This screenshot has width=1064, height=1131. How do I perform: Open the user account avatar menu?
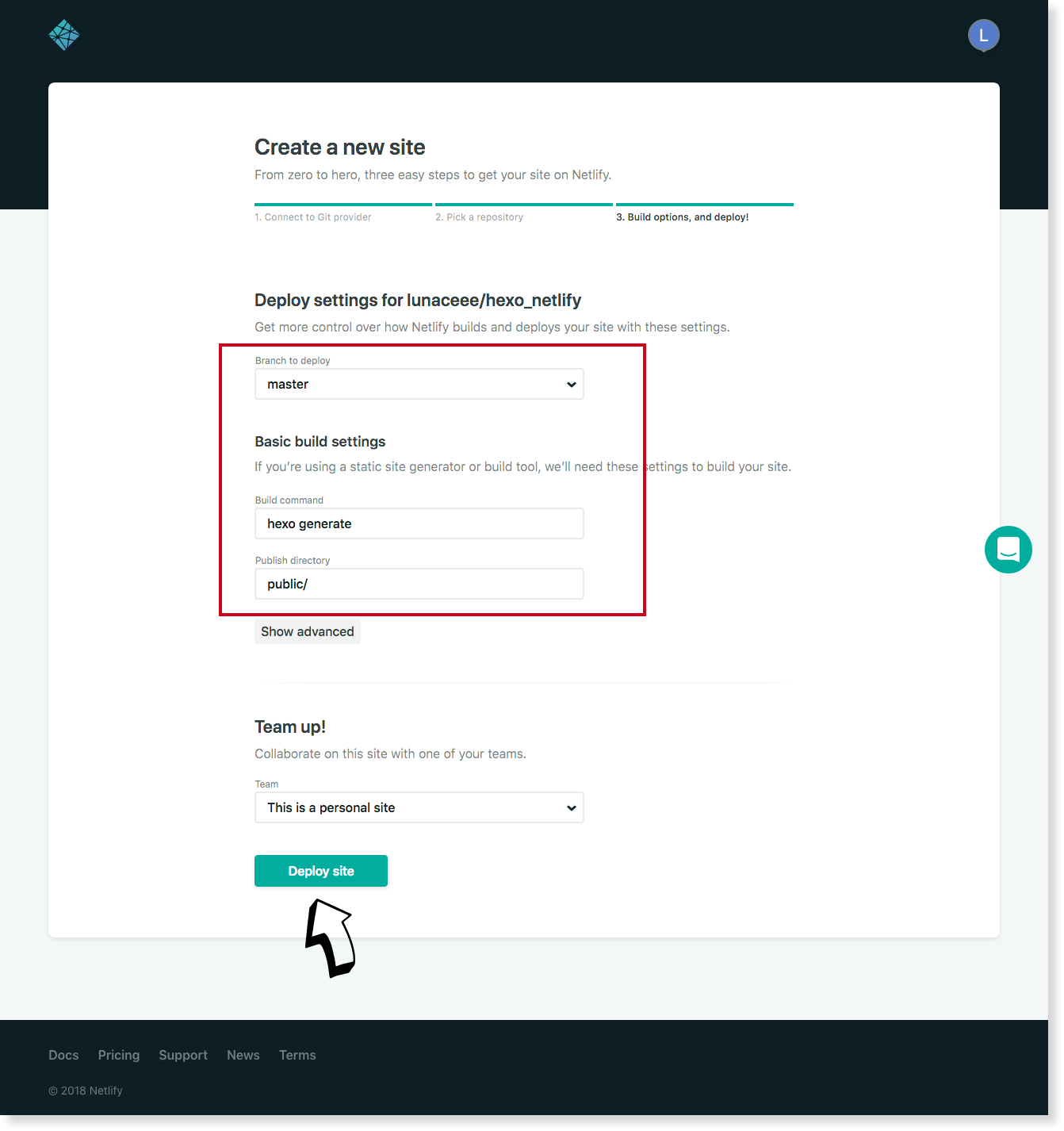tap(983, 35)
